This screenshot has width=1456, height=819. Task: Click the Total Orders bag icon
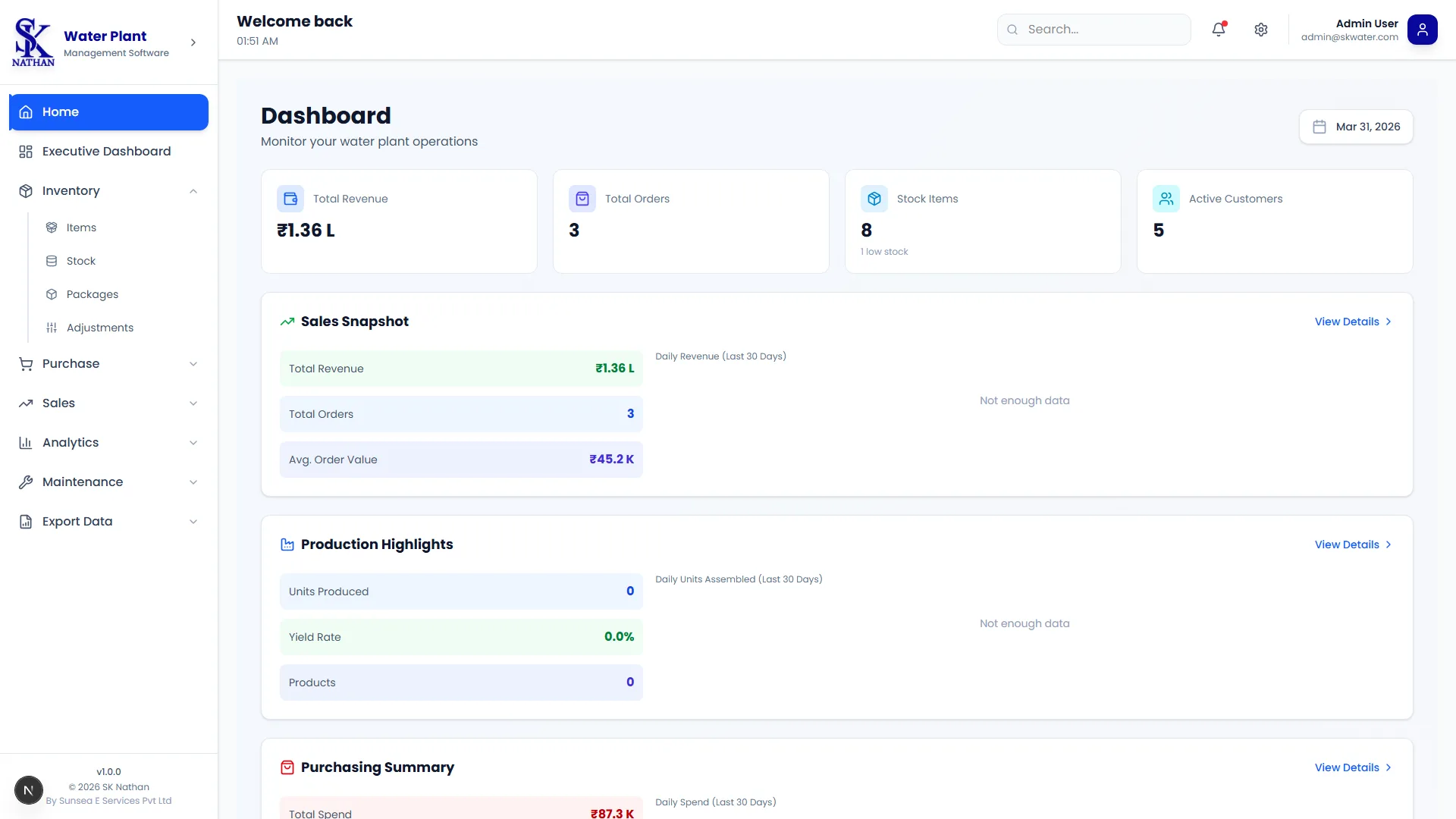click(x=582, y=199)
